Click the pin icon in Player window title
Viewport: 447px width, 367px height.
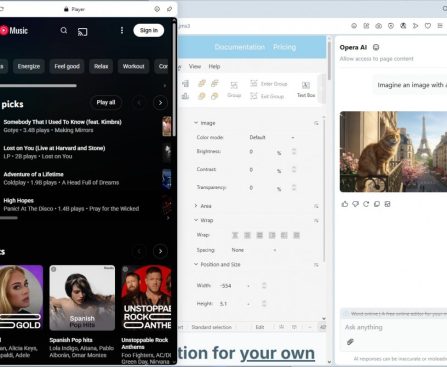(x=169, y=9)
